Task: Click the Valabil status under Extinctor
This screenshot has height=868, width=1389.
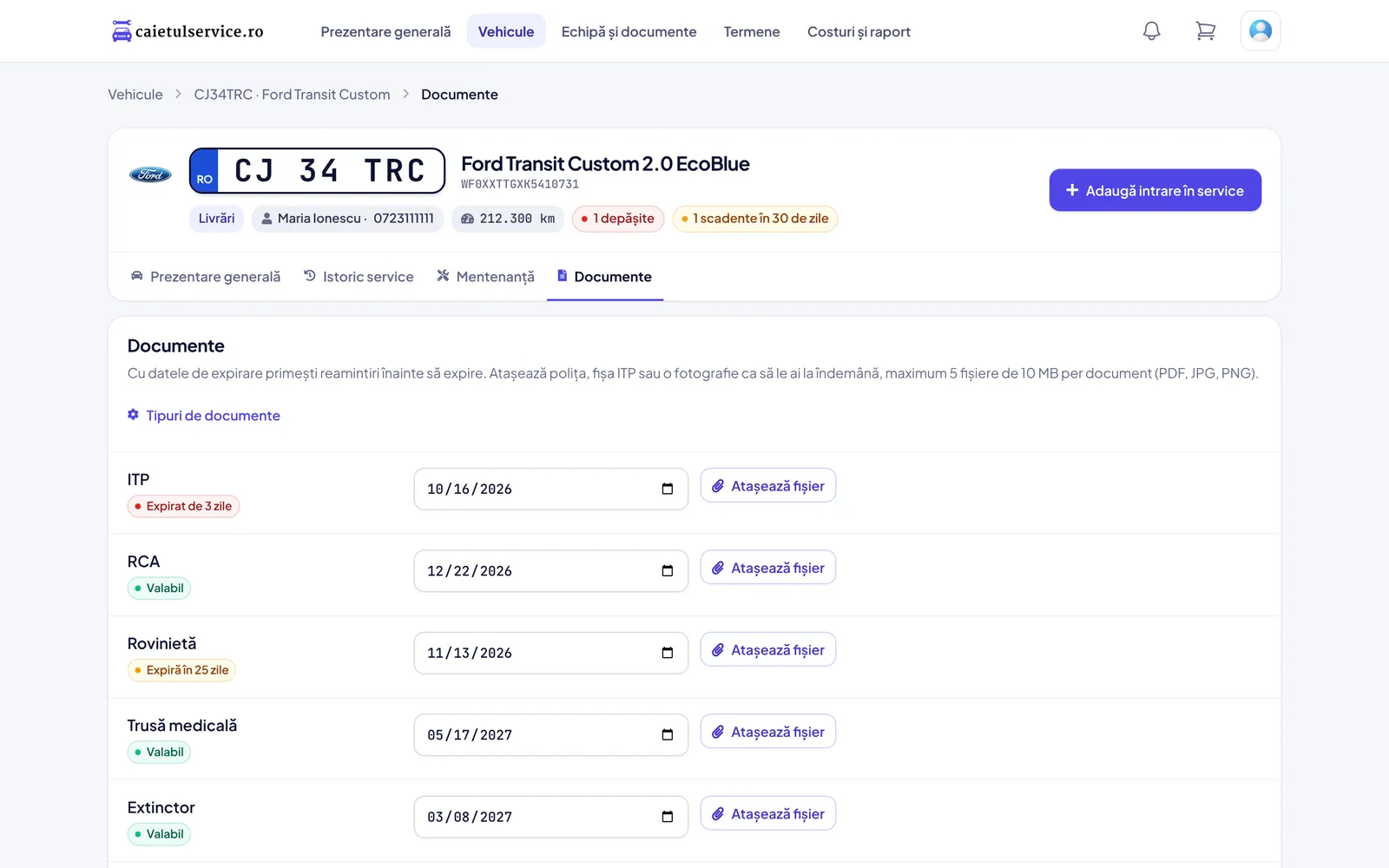Action: pyautogui.click(x=159, y=834)
